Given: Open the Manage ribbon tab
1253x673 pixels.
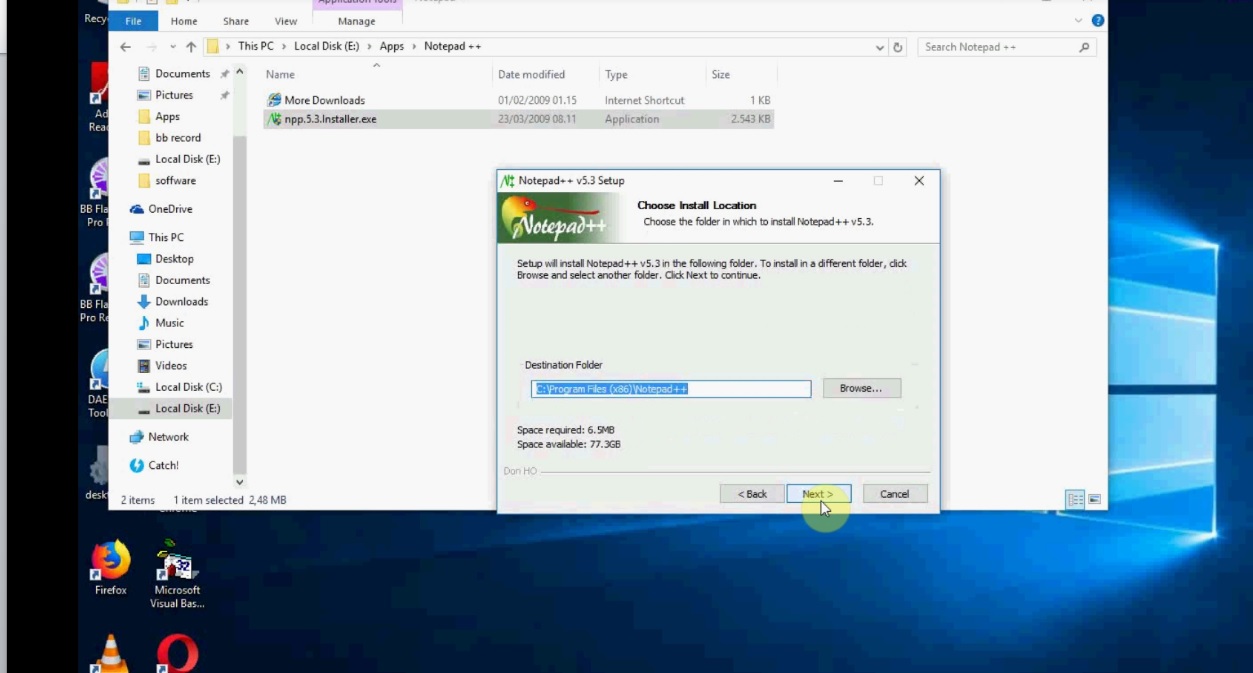Looking at the screenshot, I should 357,21.
